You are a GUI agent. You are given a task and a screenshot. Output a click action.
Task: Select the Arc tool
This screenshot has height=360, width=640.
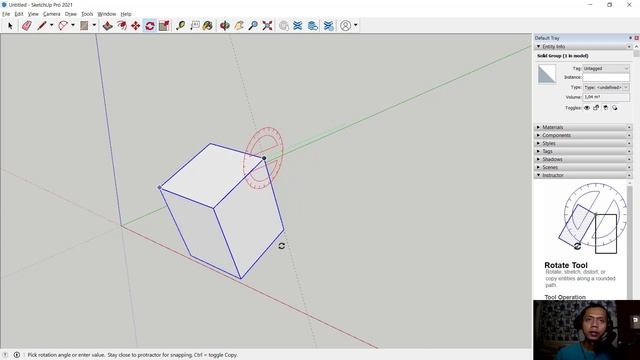tap(63, 26)
